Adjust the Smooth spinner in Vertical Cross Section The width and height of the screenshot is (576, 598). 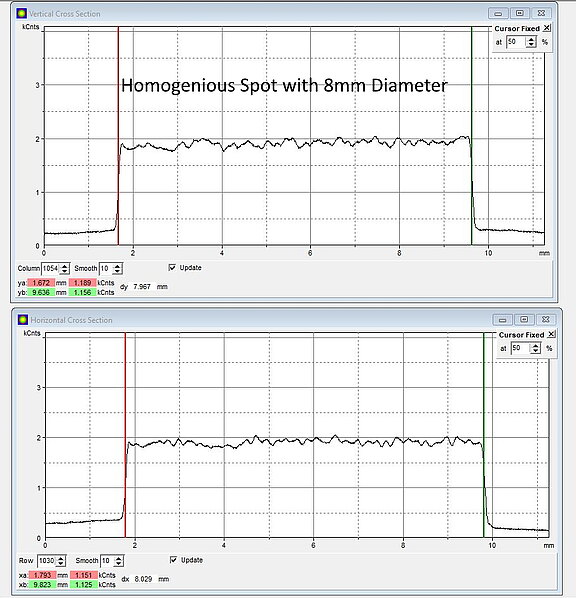click(117, 268)
